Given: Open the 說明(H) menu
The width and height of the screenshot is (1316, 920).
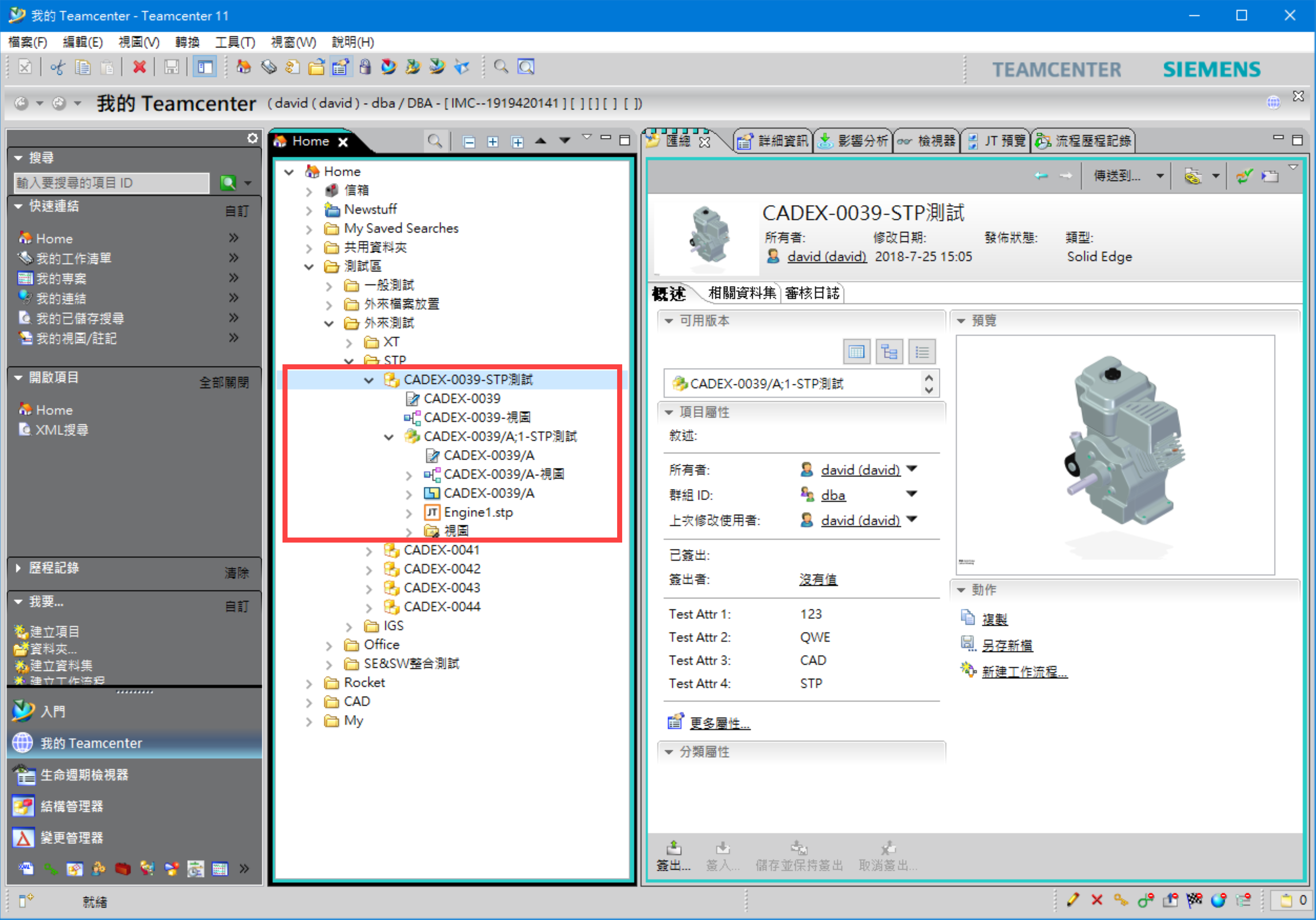Looking at the screenshot, I should click(353, 42).
